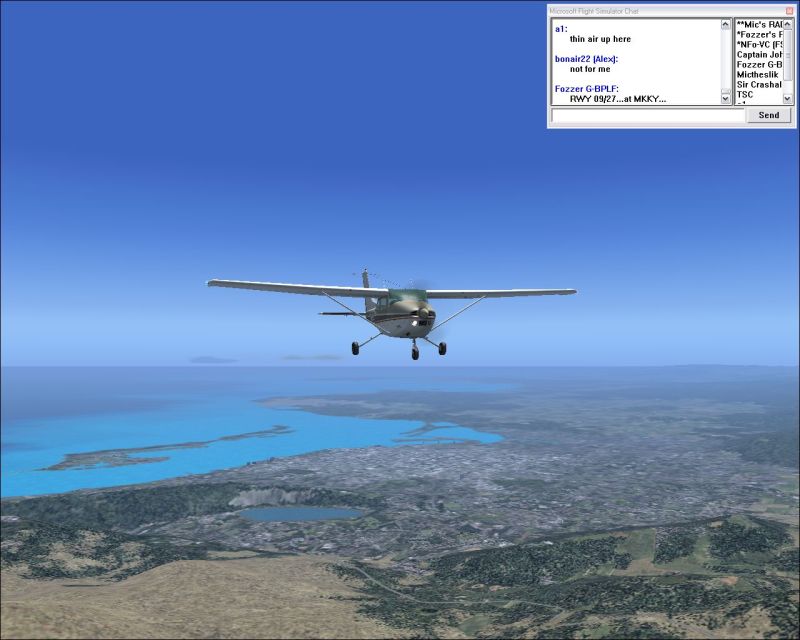Click the chat log scroll-down arrow
The height and width of the screenshot is (640, 800).
[x=726, y=99]
